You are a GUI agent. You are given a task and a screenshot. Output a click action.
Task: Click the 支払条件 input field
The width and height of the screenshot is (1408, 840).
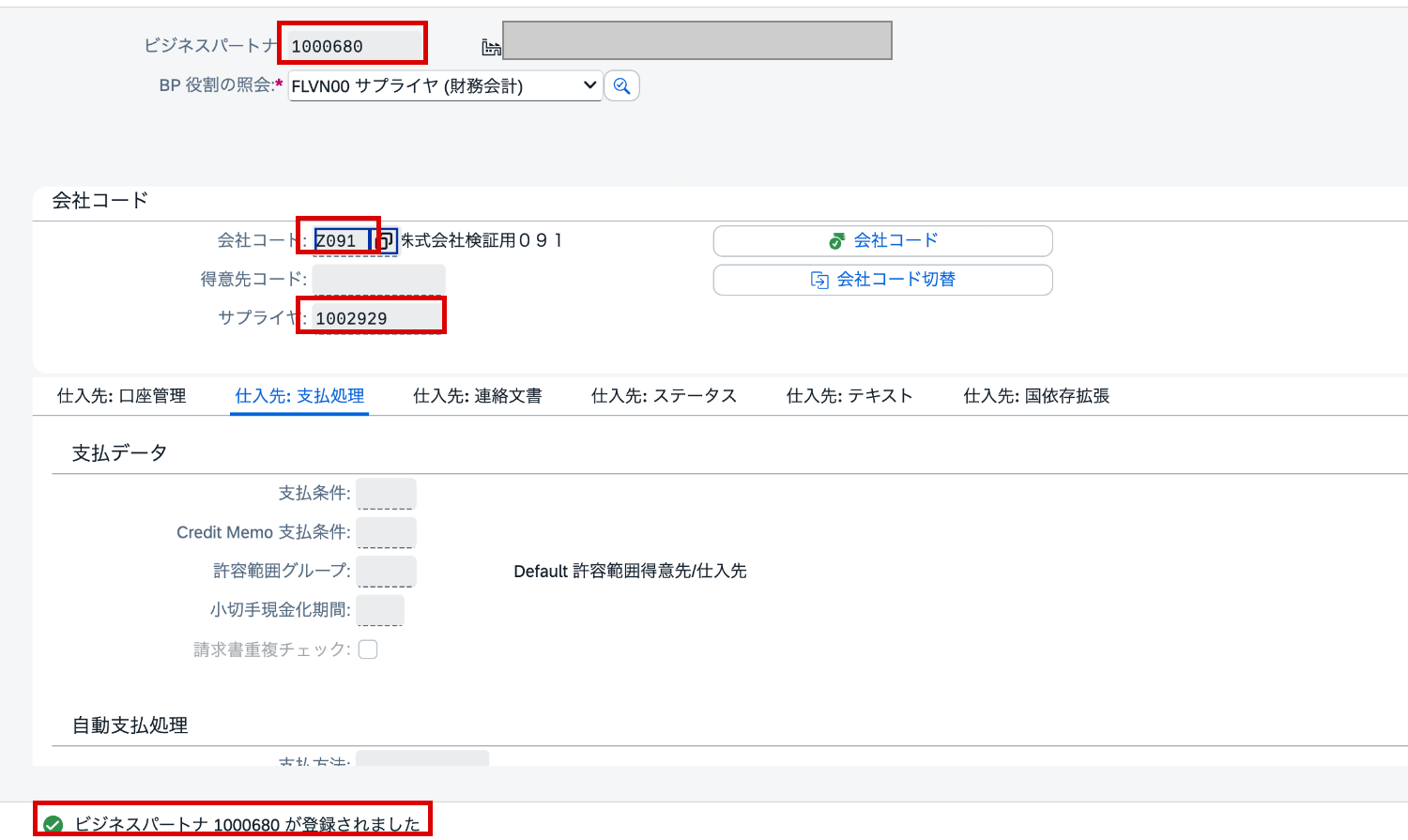click(x=386, y=494)
